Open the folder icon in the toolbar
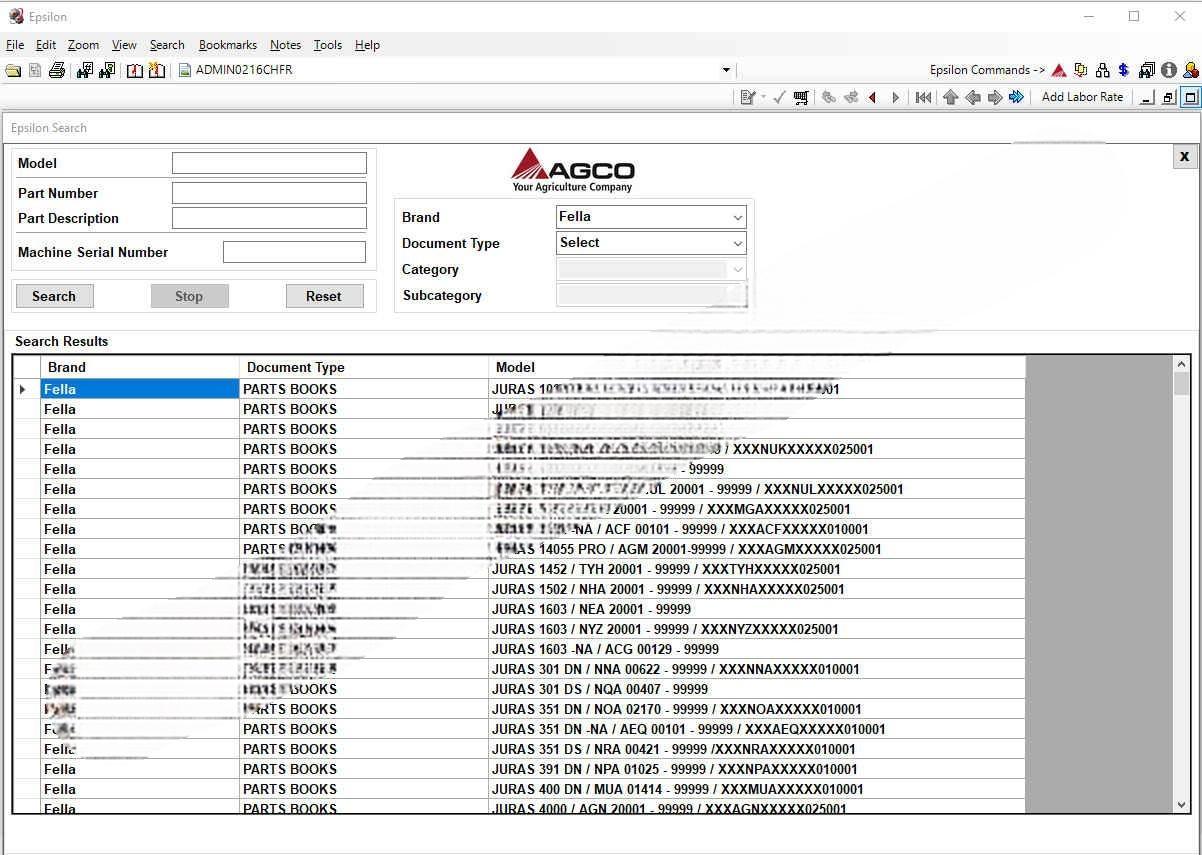Image resolution: width=1202 pixels, height=855 pixels. click(x=13, y=70)
